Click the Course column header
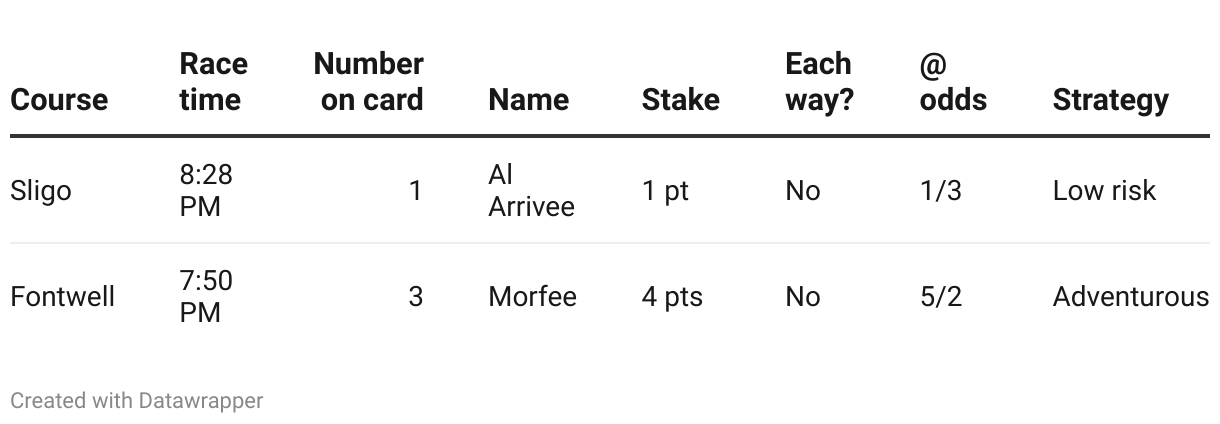The height and width of the screenshot is (424, 1220). (x=59, y=99)
